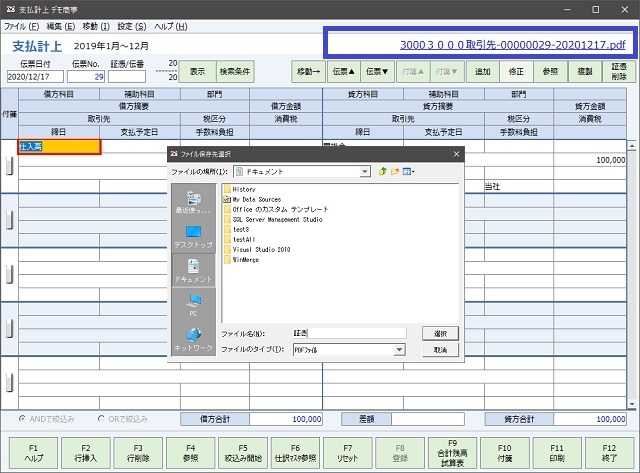This screenshot has width=640, height=473.
Task: Click the F3 行削除 button
Action: [x=138, y=453]
